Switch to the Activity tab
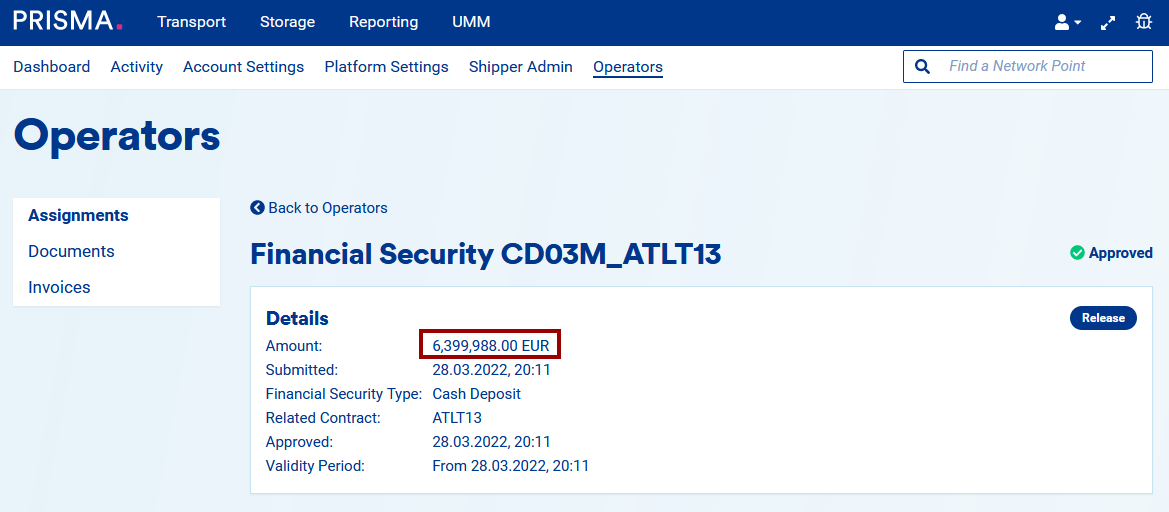 [136, 67]
